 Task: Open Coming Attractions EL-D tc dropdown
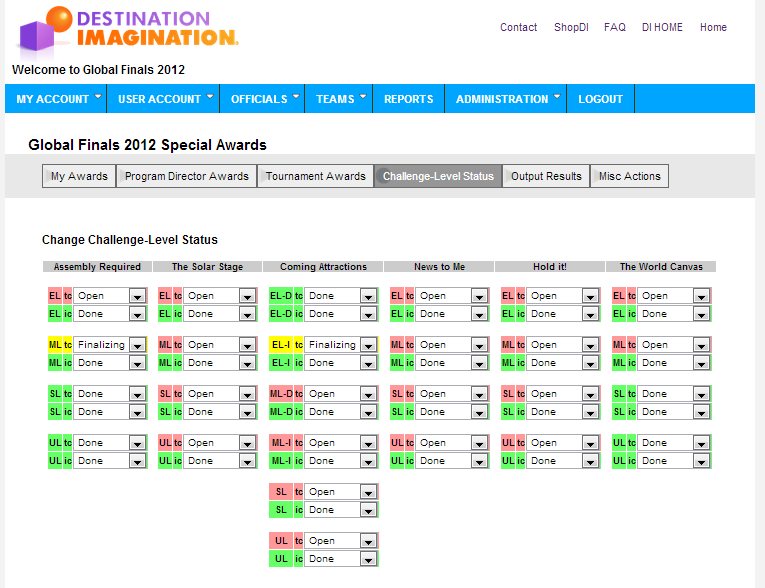(341, 296)
